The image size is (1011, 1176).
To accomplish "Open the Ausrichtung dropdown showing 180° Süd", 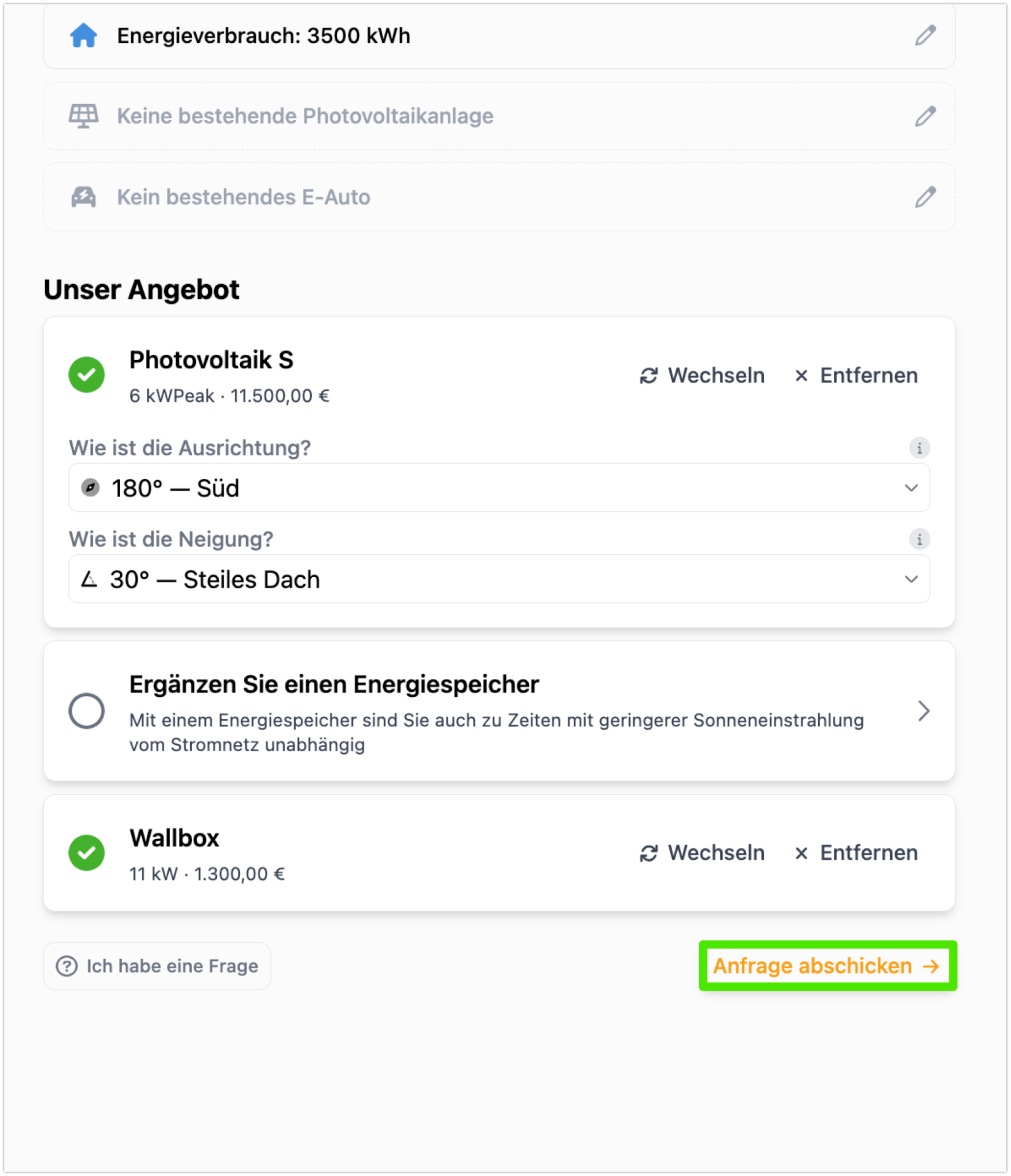I will click(499, 488).
